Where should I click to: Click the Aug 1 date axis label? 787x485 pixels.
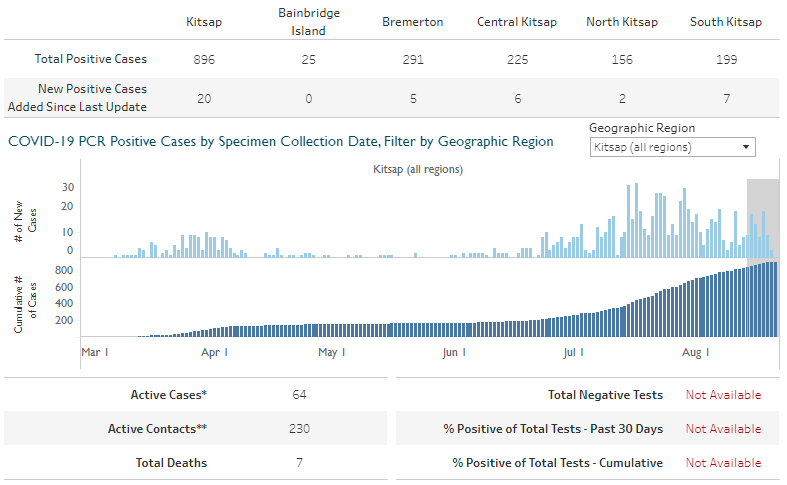pos(695,352)
